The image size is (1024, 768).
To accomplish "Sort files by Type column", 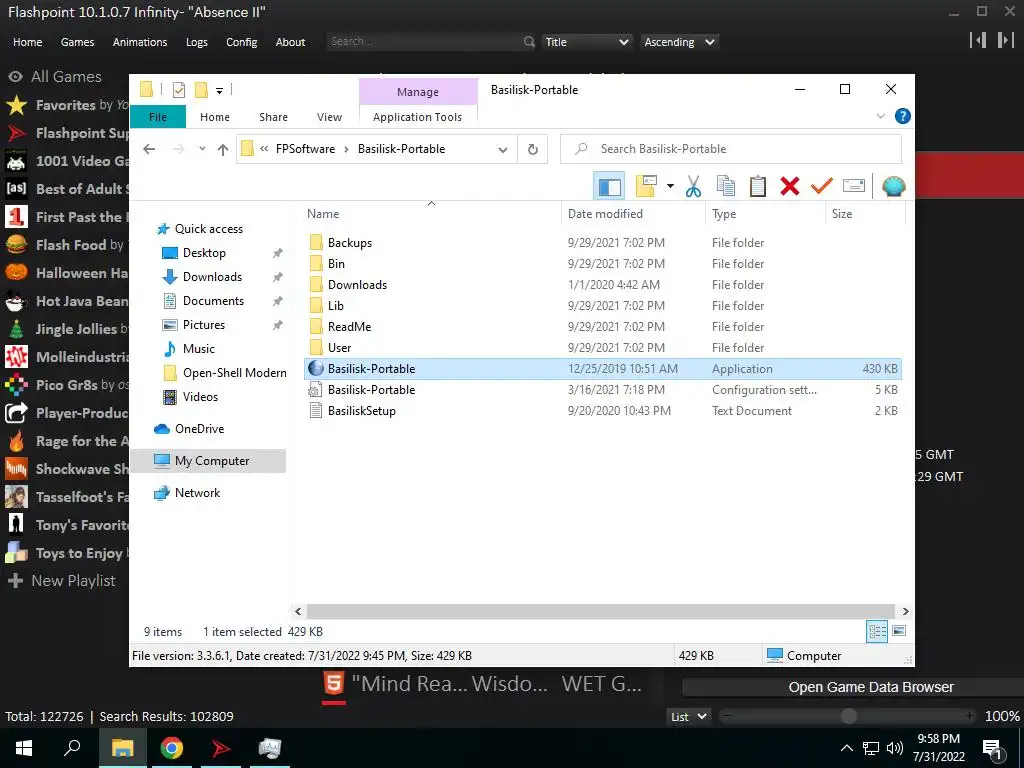I will 765,214.
